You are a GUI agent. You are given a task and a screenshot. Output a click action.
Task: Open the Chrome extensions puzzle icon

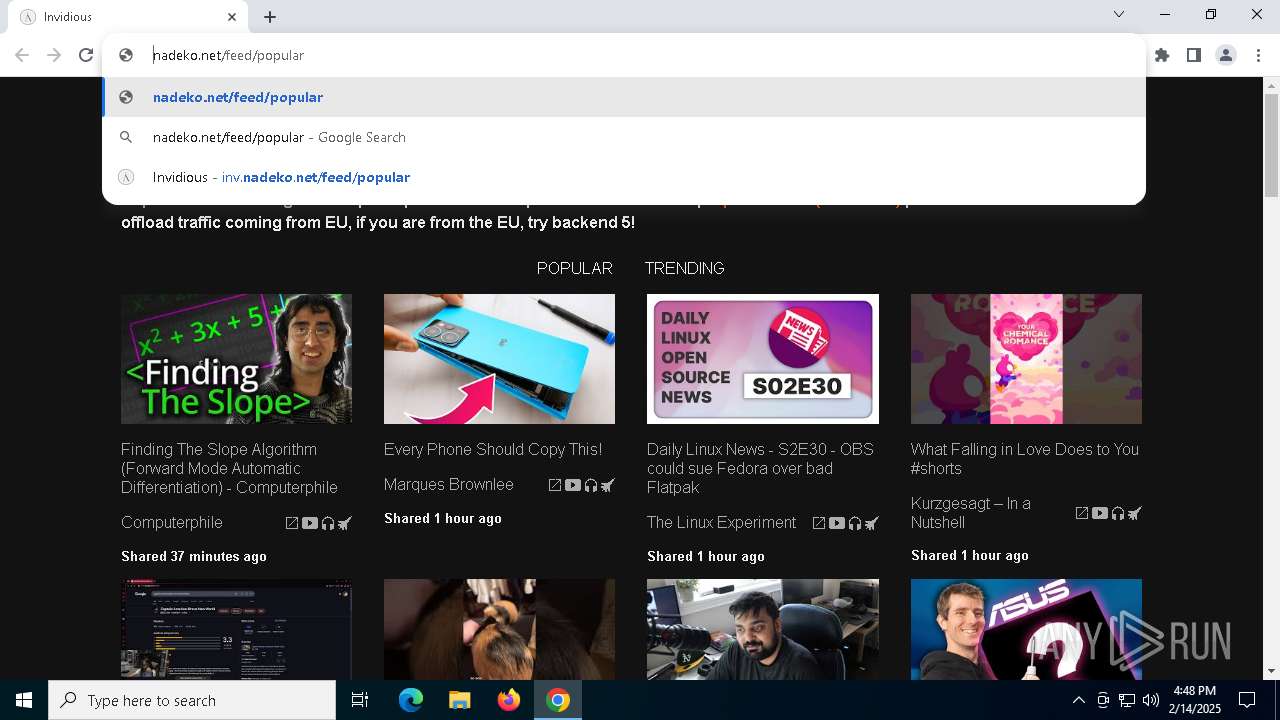(1162, 55)
